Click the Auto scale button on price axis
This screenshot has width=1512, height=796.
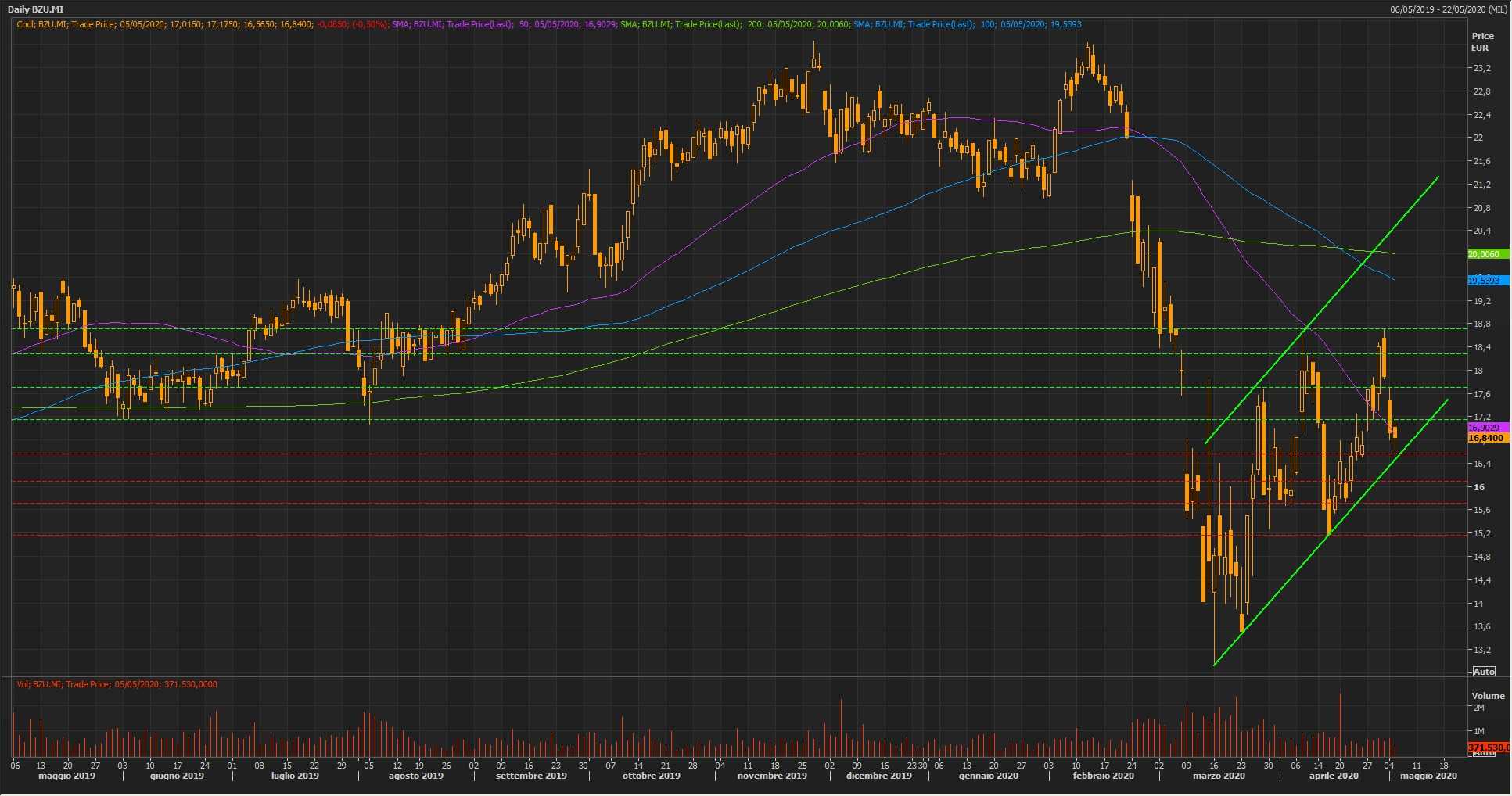[x=1483, y=672]
